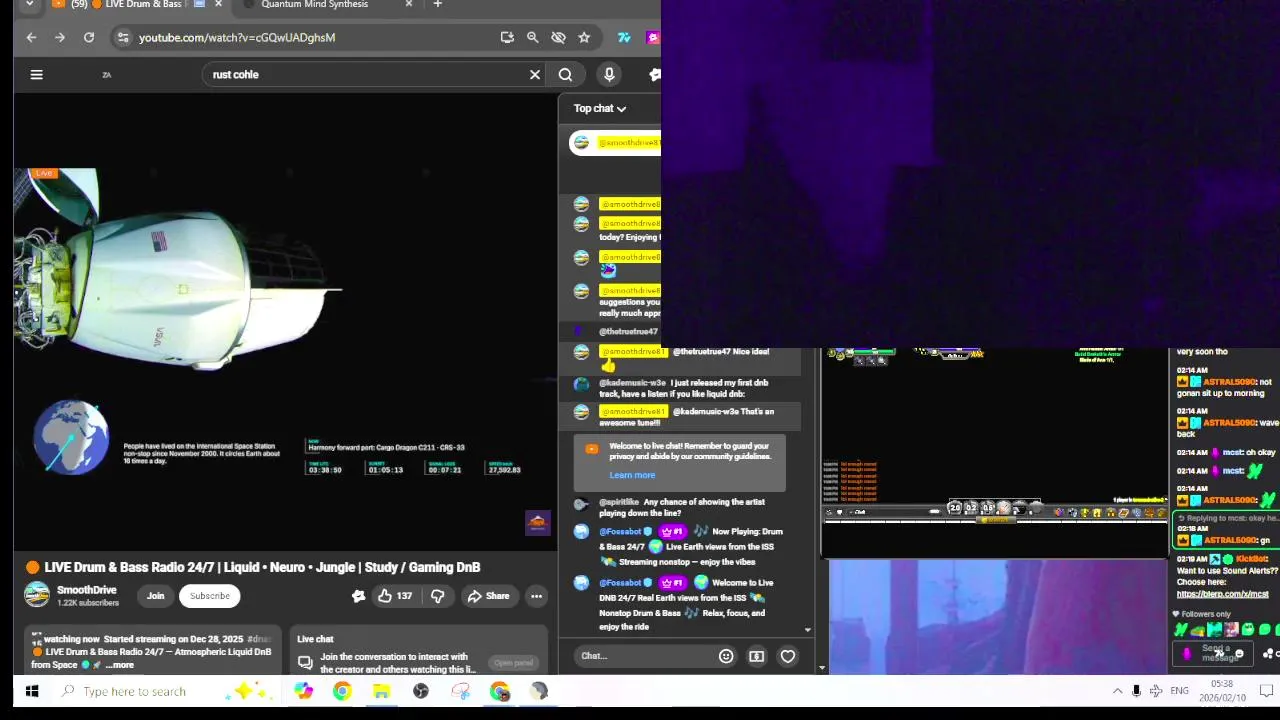Open Copilot from the taskbar
The width and height of the screenshot is (1280, 720).
pos(303,691)
